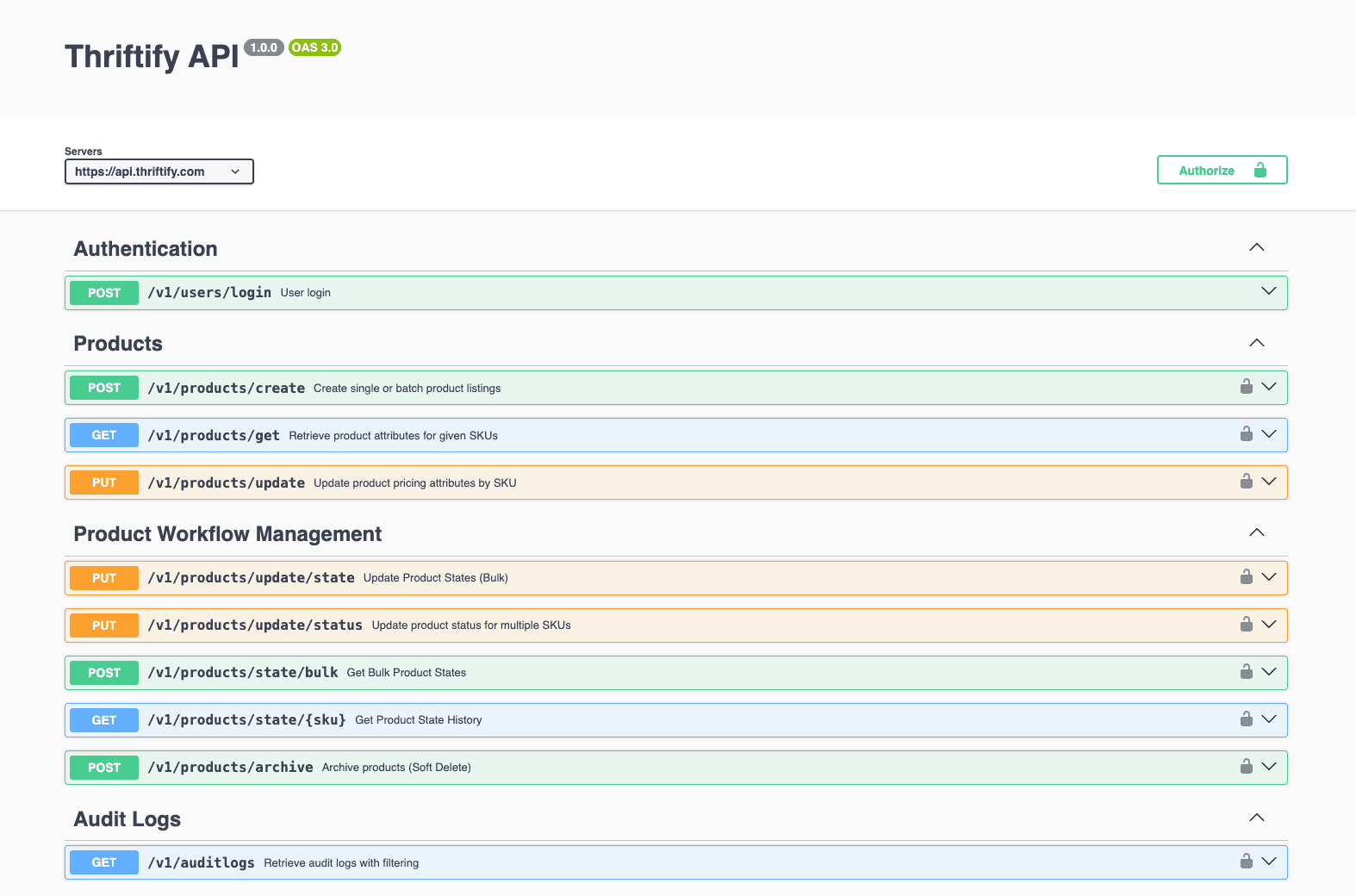Collapse the Authentication section chevron
Viewport: 1356px width, 896px height.
coord(1257,247)
